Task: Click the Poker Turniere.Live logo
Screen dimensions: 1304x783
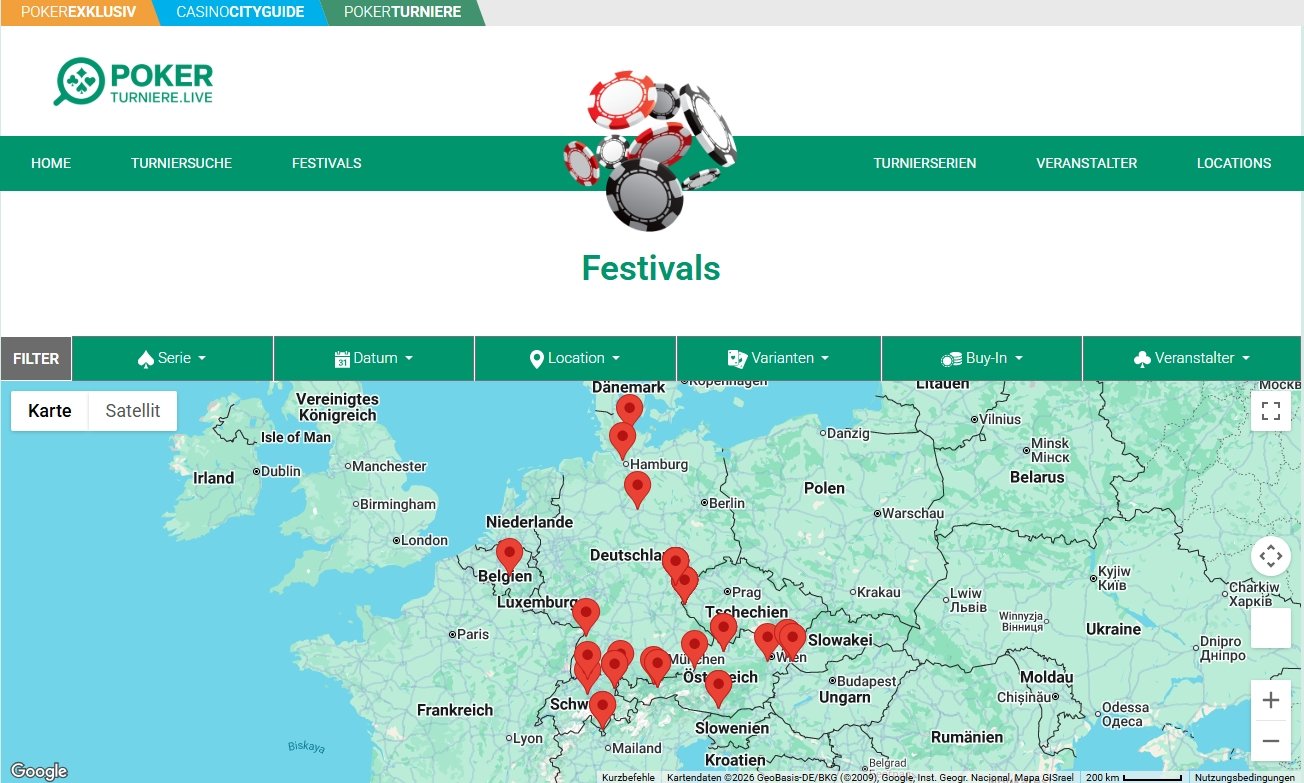Action: [133, 82]
